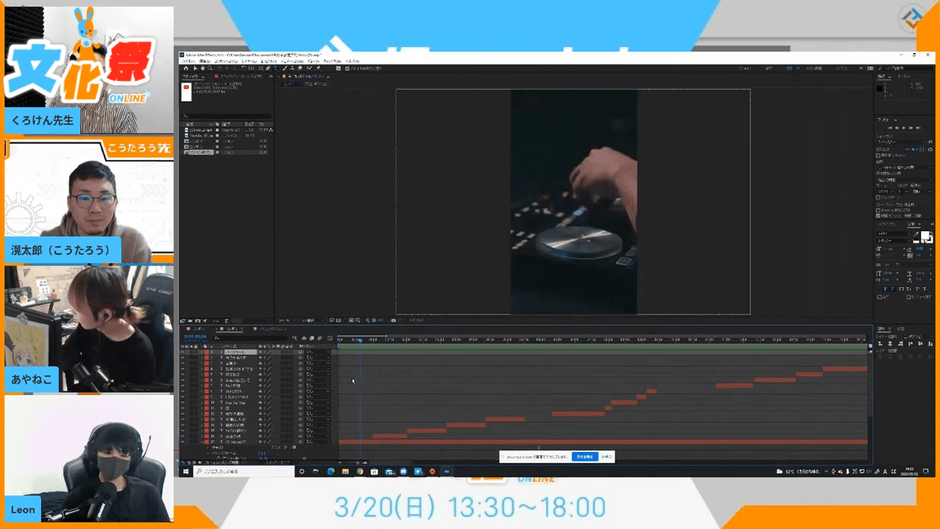Choose the Hand tool in the toolbar

201,68
